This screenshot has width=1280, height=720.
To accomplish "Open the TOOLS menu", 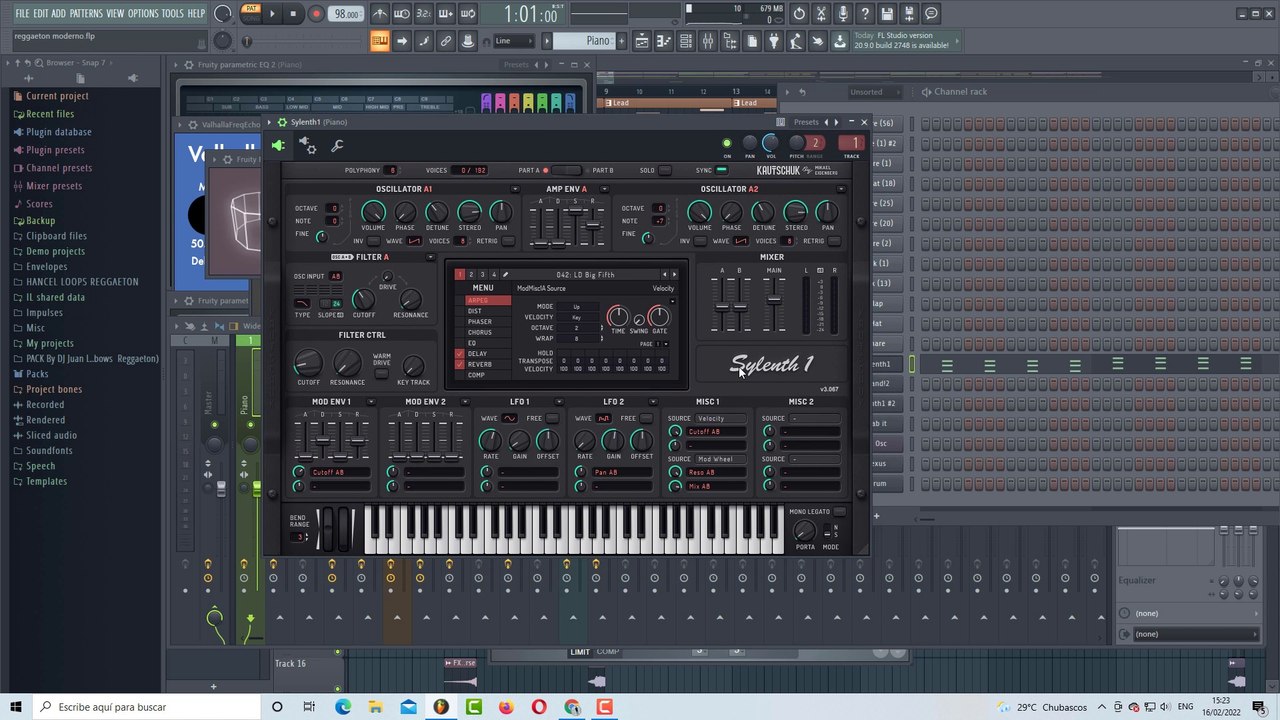I will [173, 14].
